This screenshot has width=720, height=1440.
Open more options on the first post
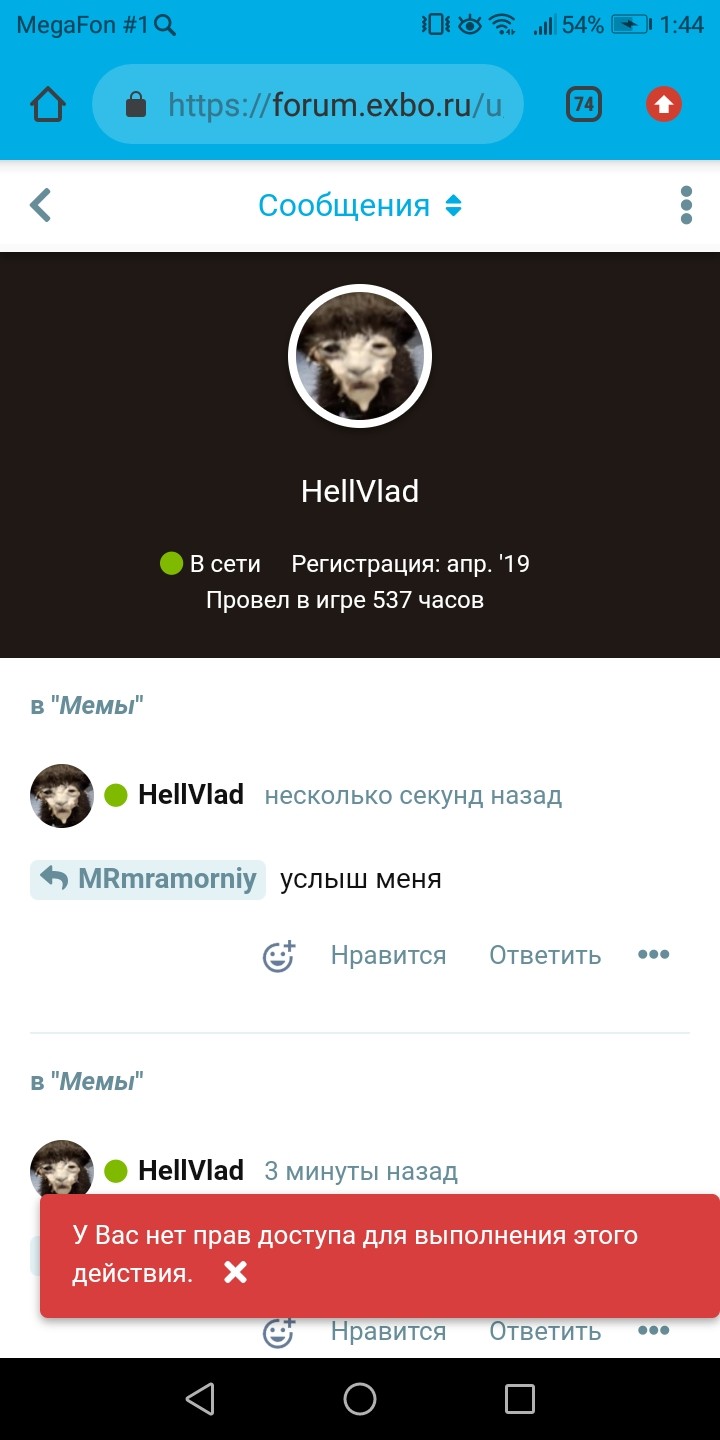pyautogui.click(x=653, y=955)
